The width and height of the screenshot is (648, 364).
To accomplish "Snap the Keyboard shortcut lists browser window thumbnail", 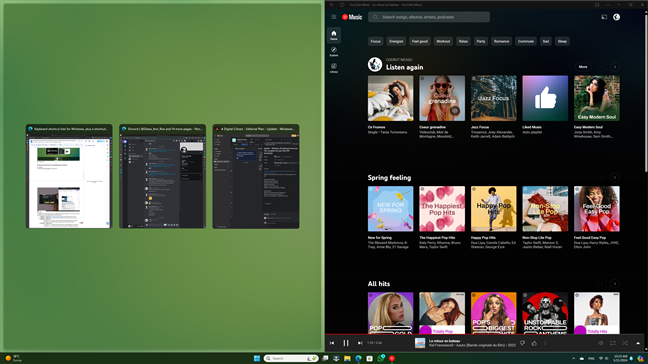I will pos(69,176).
